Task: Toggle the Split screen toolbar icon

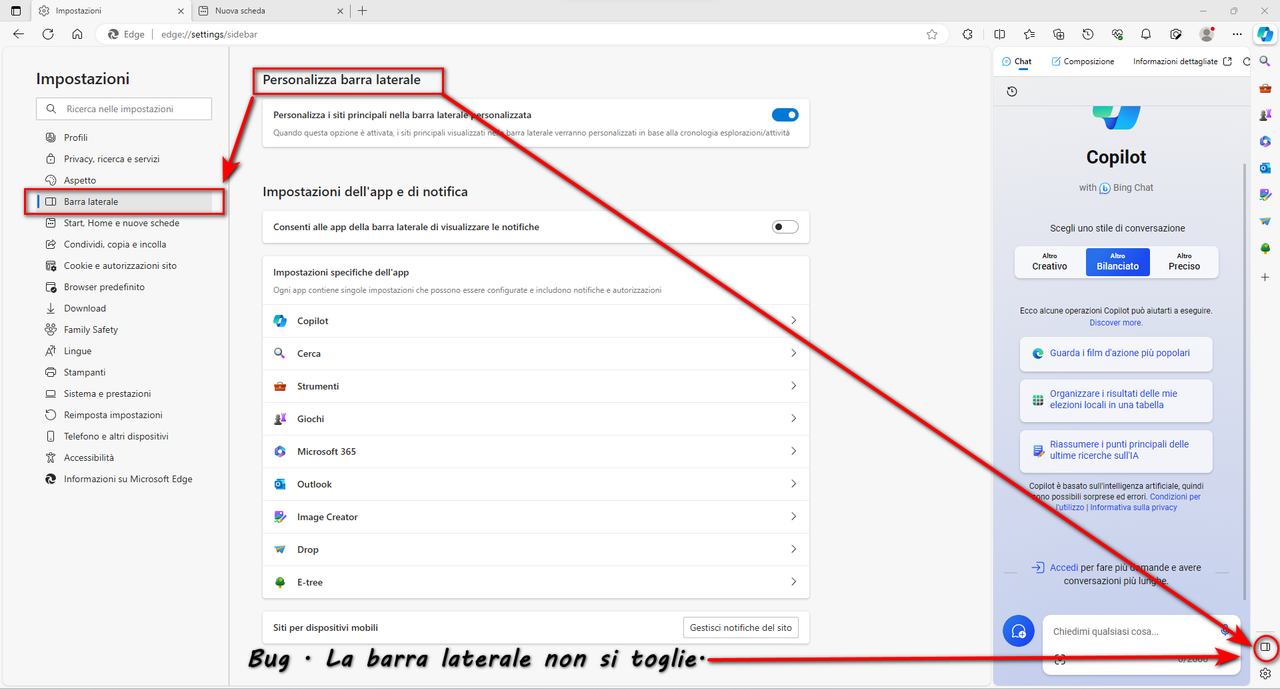Action: click(1000, 33)
